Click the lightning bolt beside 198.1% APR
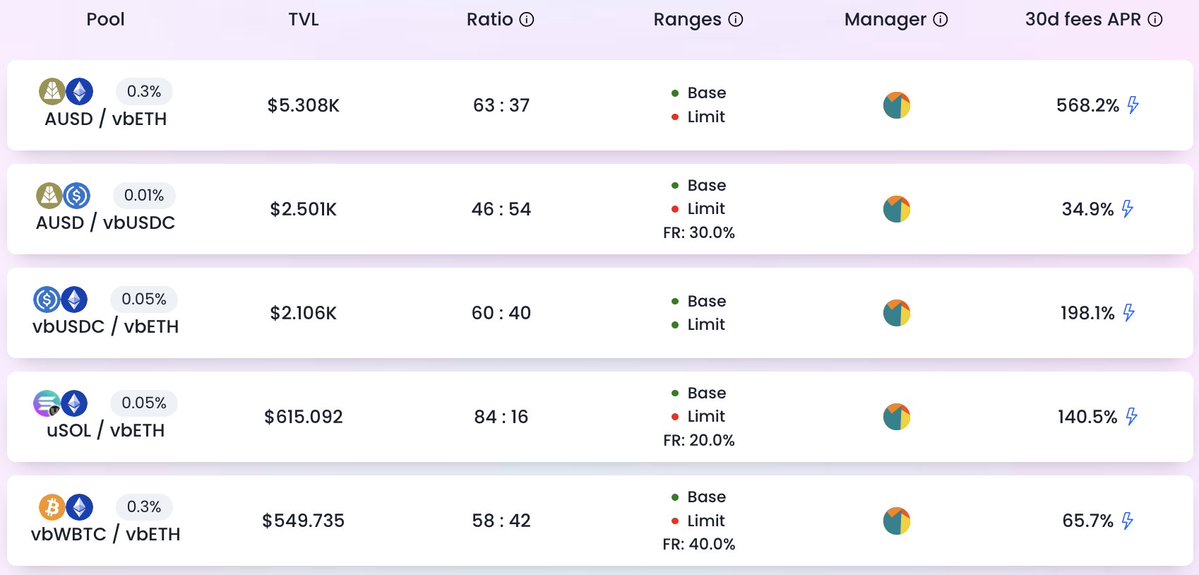This screenshot has height=575, width=1199. [x=1129, y=313]
